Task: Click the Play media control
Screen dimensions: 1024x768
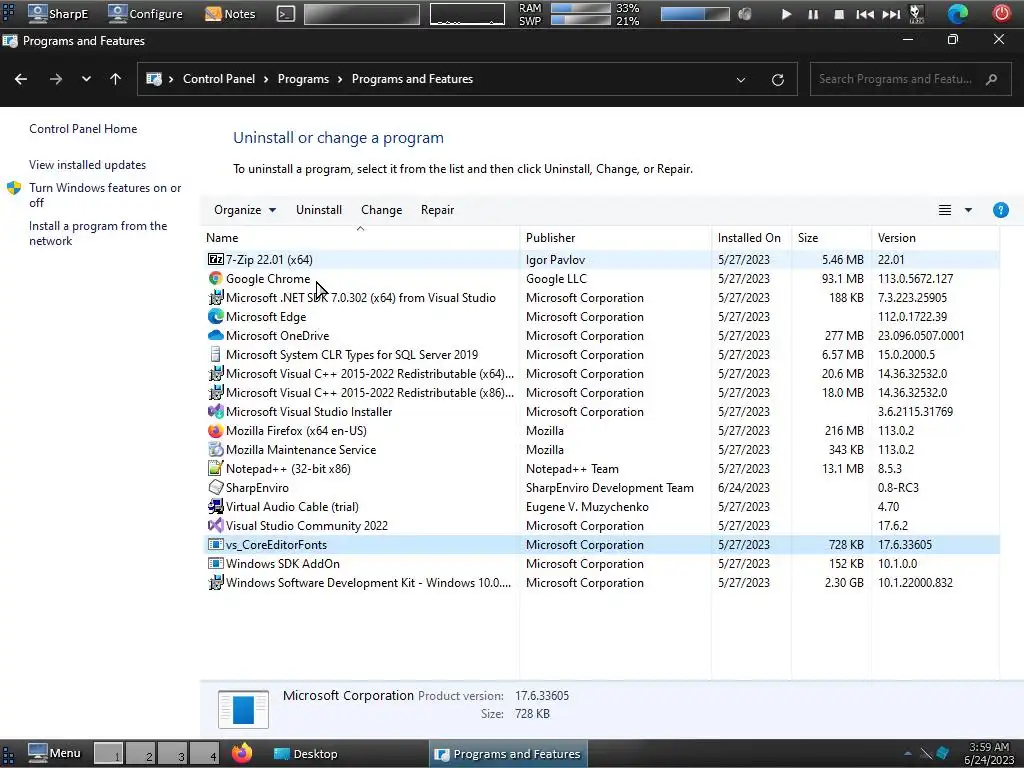Action: 786,14
